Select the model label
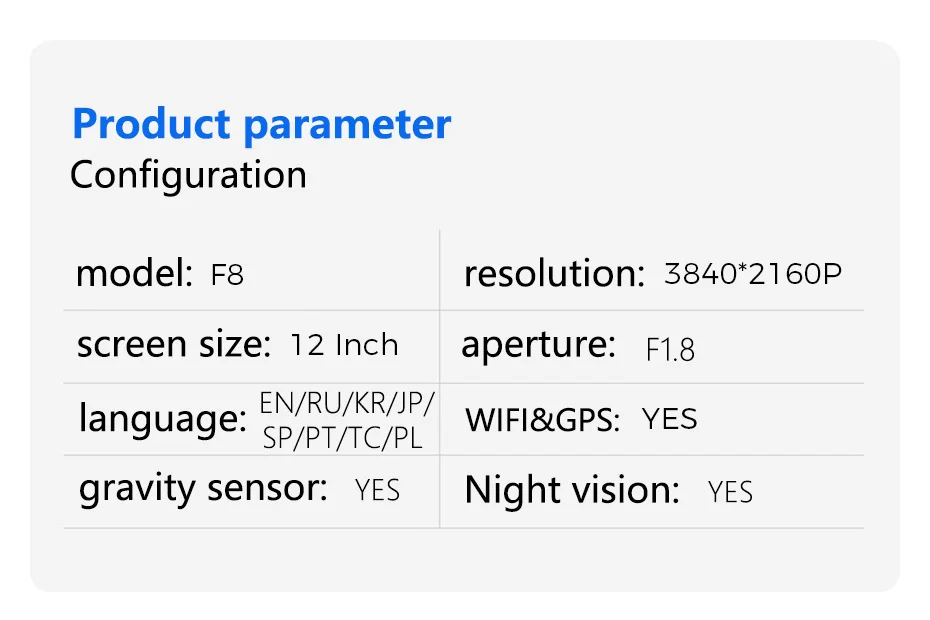930x620 pixels. click(x=134, y=273)
